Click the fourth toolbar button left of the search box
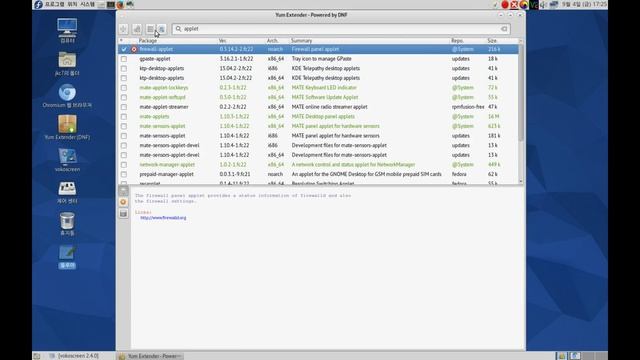This screenshot has width=640, height=360. click(162, 29)
